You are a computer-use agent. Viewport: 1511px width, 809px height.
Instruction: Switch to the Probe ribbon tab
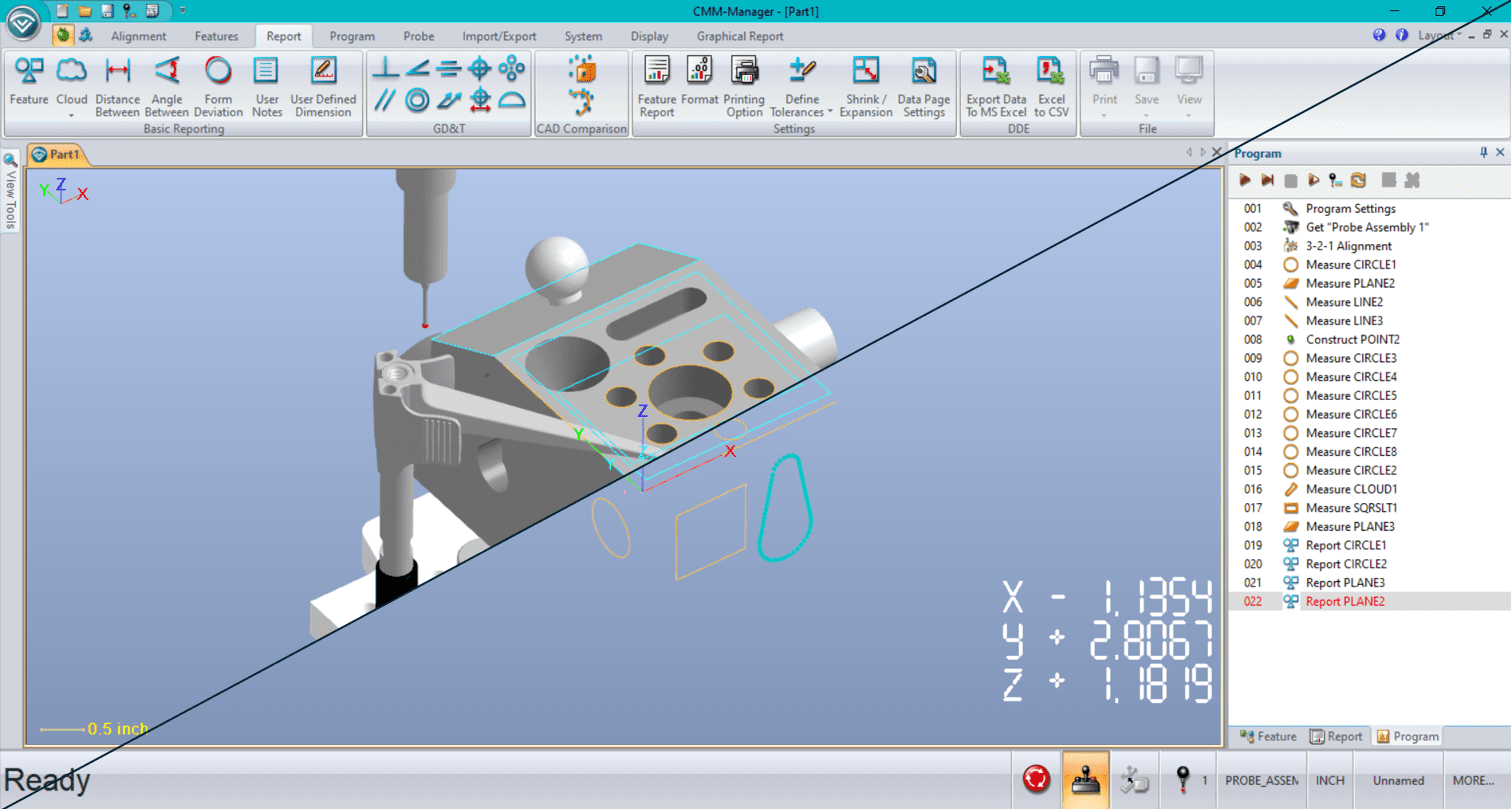(419, 36)
